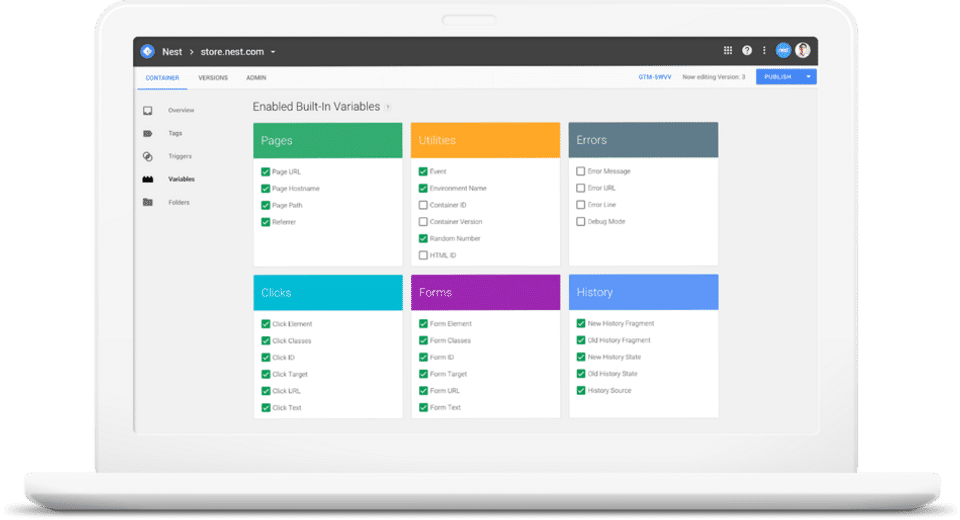960x520 pixels.
Task: Uncheck the Old History State checkbox
Action: [580, 374]
